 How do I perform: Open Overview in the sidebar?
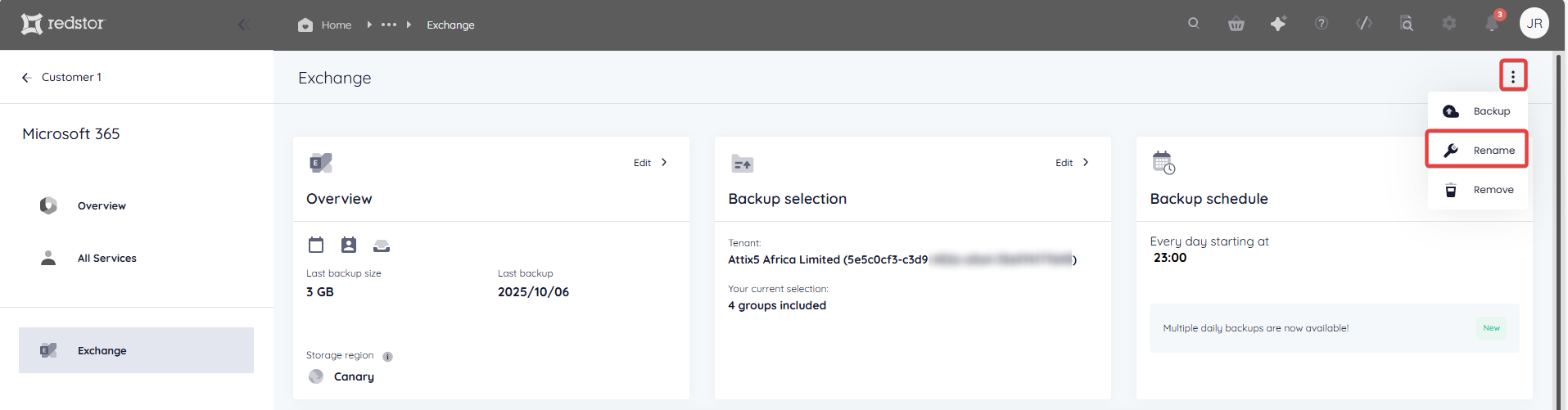[x=102, y=205]
